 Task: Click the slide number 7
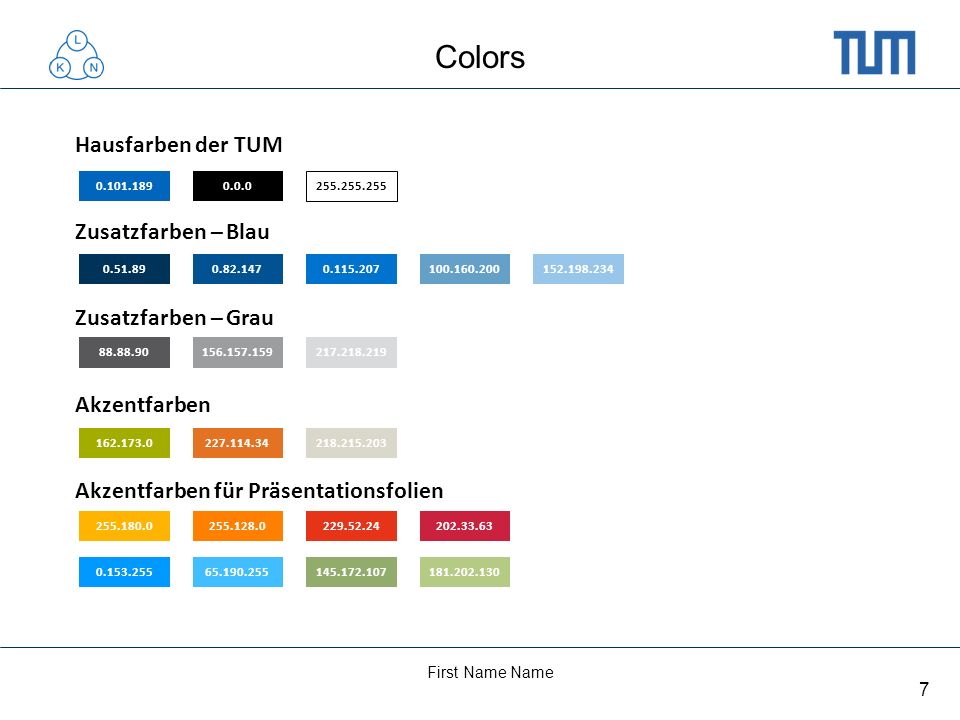924,689
